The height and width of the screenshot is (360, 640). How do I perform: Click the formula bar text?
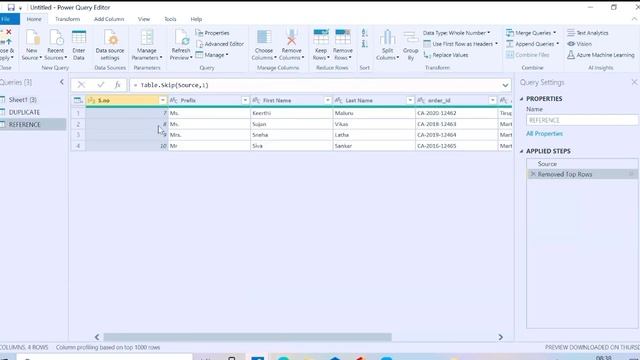click(x=174, y=85)
